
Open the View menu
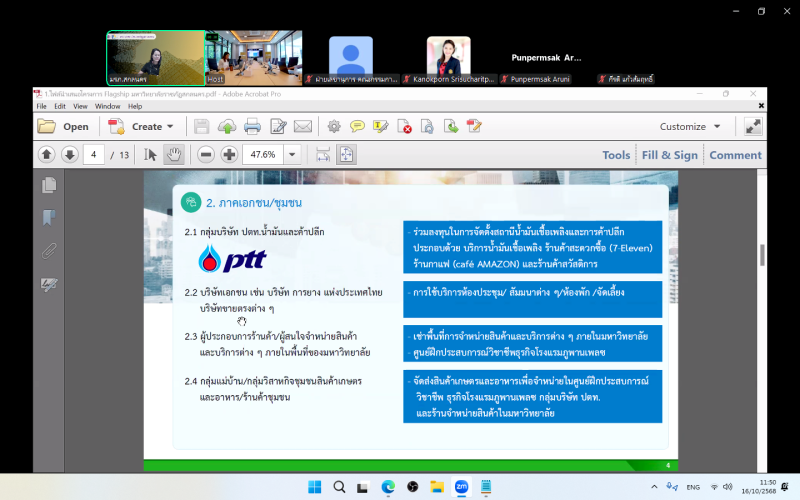[x=80, y=106]
